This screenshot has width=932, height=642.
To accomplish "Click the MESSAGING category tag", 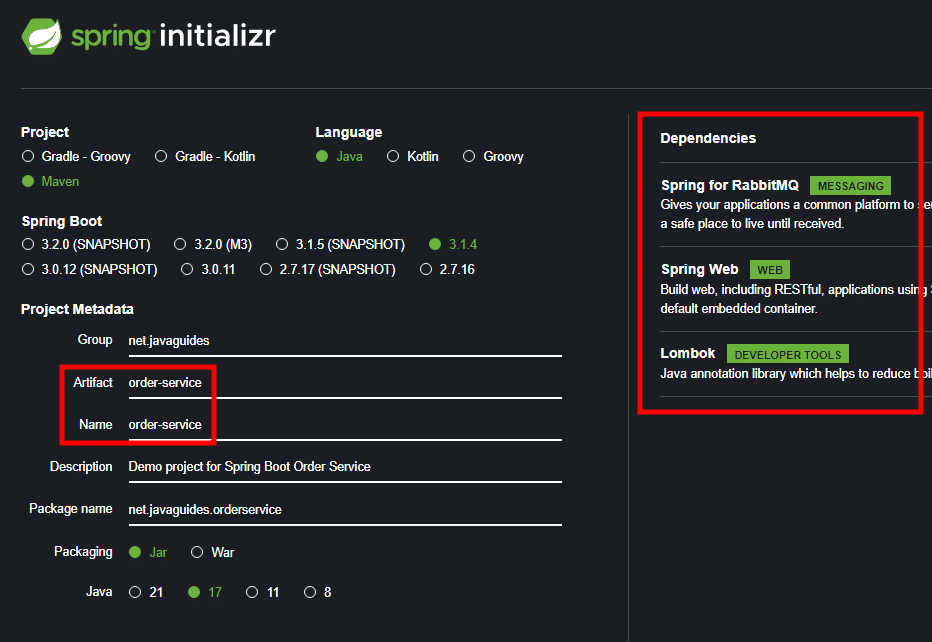I will 851,186.
